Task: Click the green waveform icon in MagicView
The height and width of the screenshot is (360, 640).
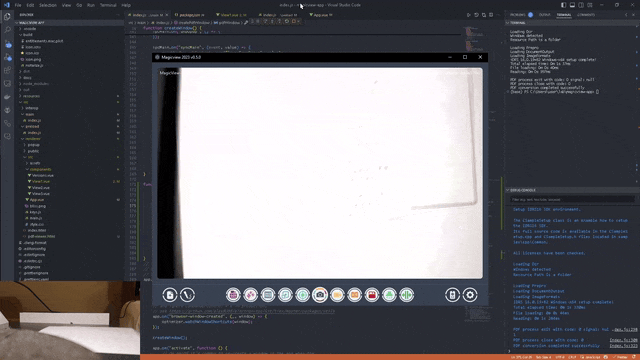Action: pos(407,295)
